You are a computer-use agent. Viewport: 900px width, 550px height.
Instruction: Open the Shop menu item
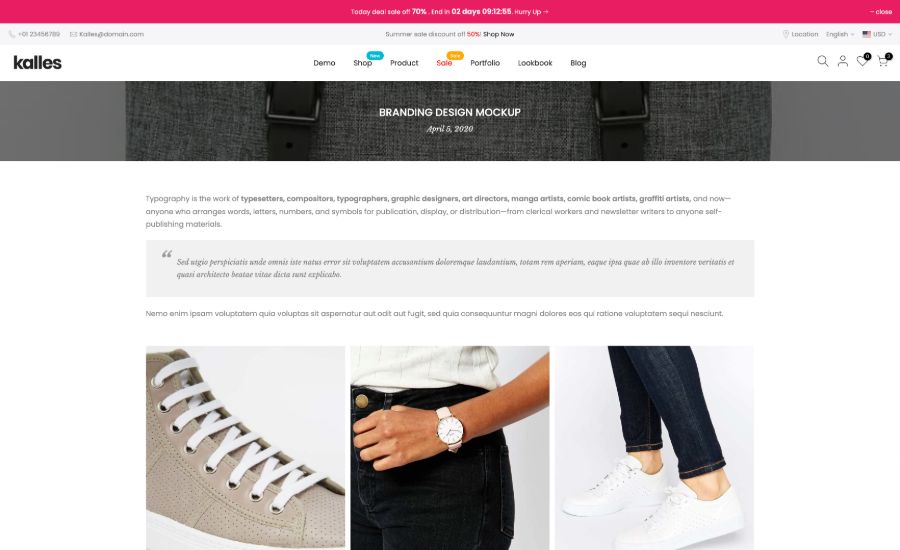(x=363, y=63)
